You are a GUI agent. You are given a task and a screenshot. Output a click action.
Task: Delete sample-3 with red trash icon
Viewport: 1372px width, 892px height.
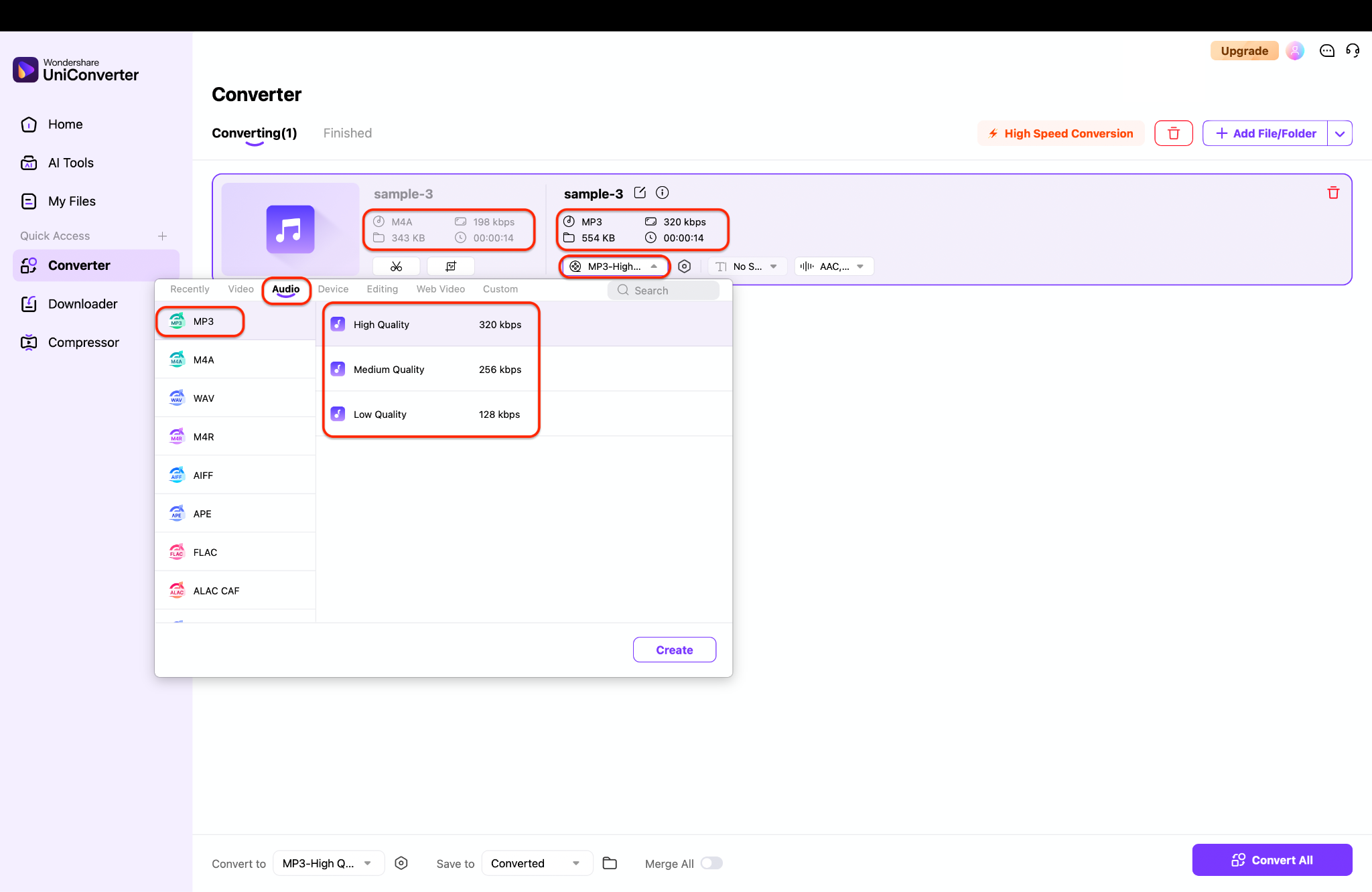point(1333,193)
